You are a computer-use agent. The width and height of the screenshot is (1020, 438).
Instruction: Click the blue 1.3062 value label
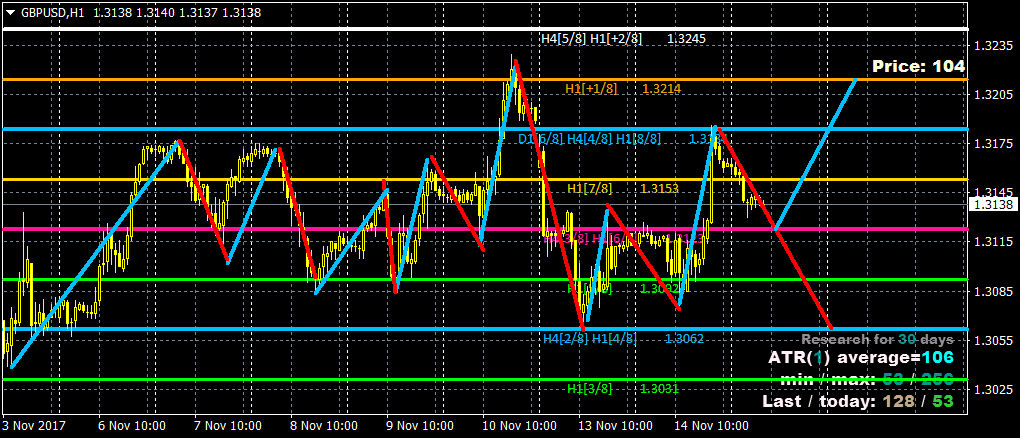tap(684, 338)
